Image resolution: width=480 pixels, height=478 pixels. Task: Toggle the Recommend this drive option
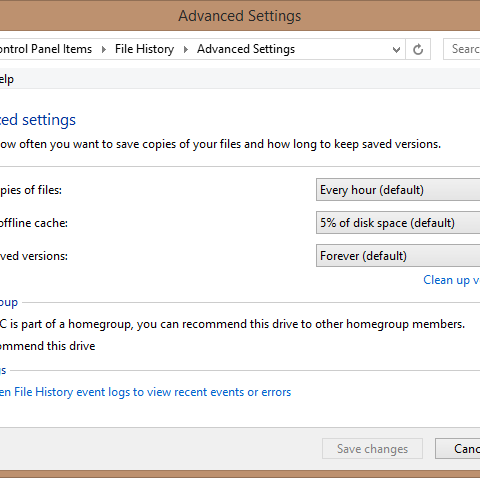[x=47, y=346]
